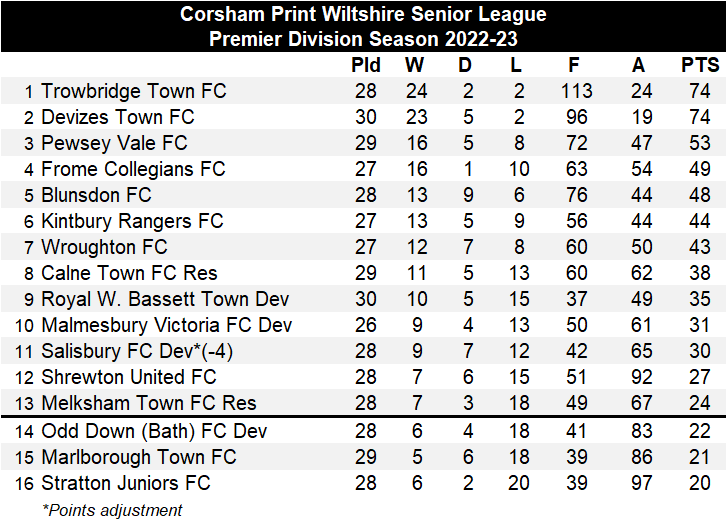Viewport: 726px width, 522px height.
Task: Click the PTS column header
Action: 700,65
